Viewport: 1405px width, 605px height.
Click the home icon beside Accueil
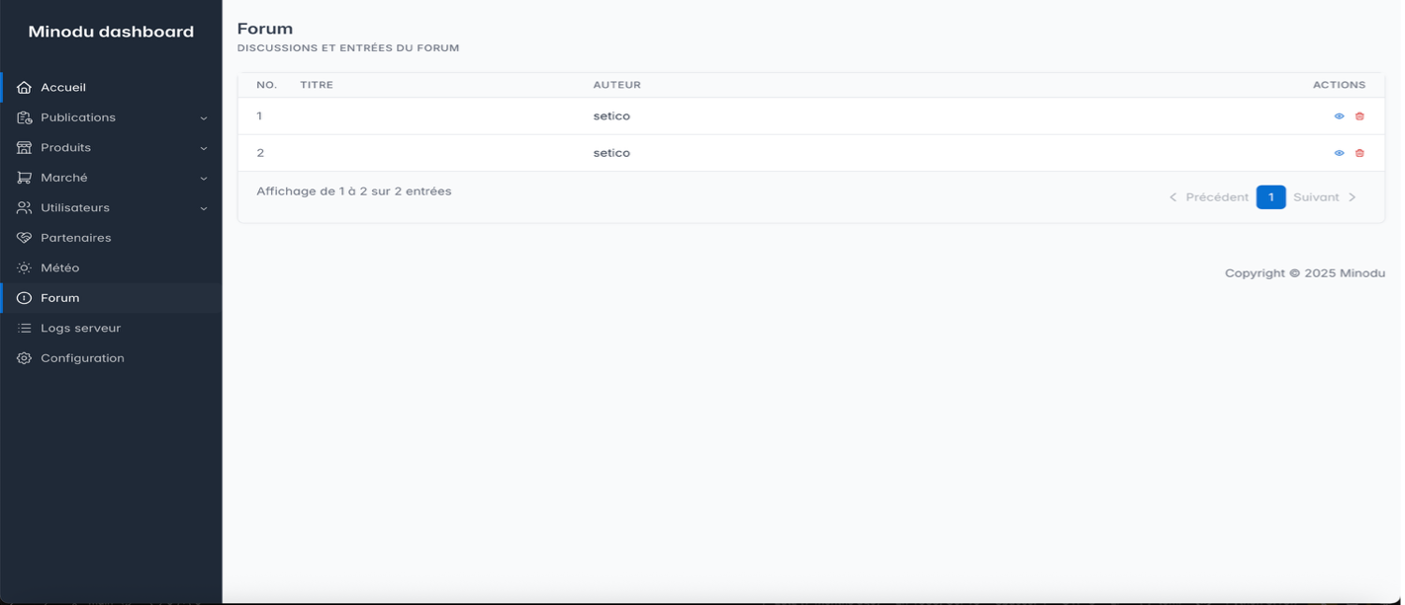click(24, 88)
